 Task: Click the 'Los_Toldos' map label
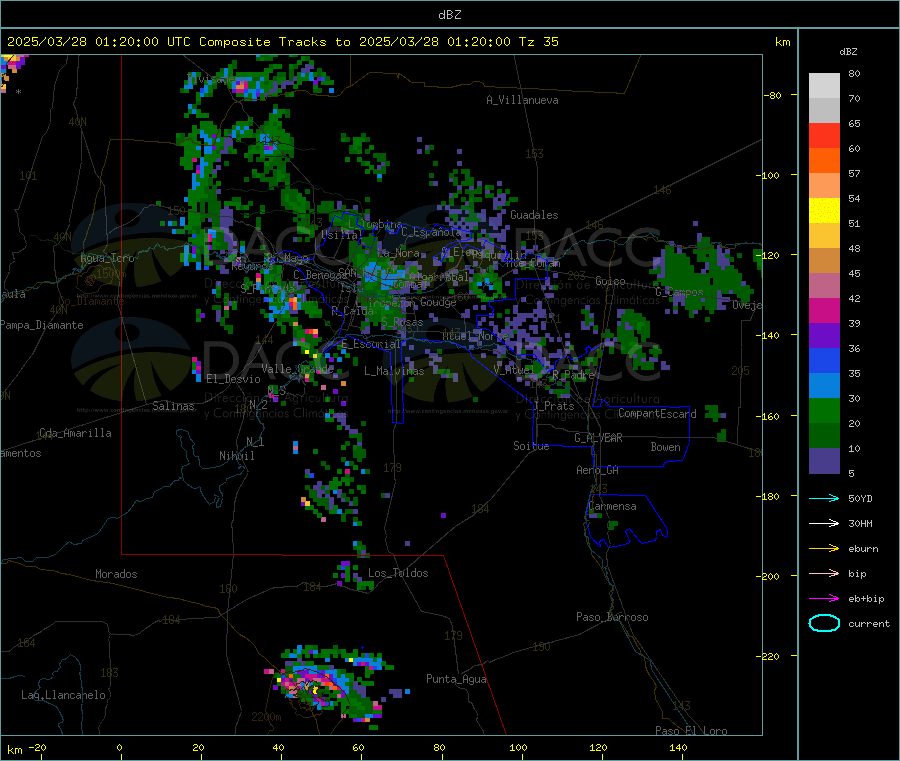pos(398,573)
